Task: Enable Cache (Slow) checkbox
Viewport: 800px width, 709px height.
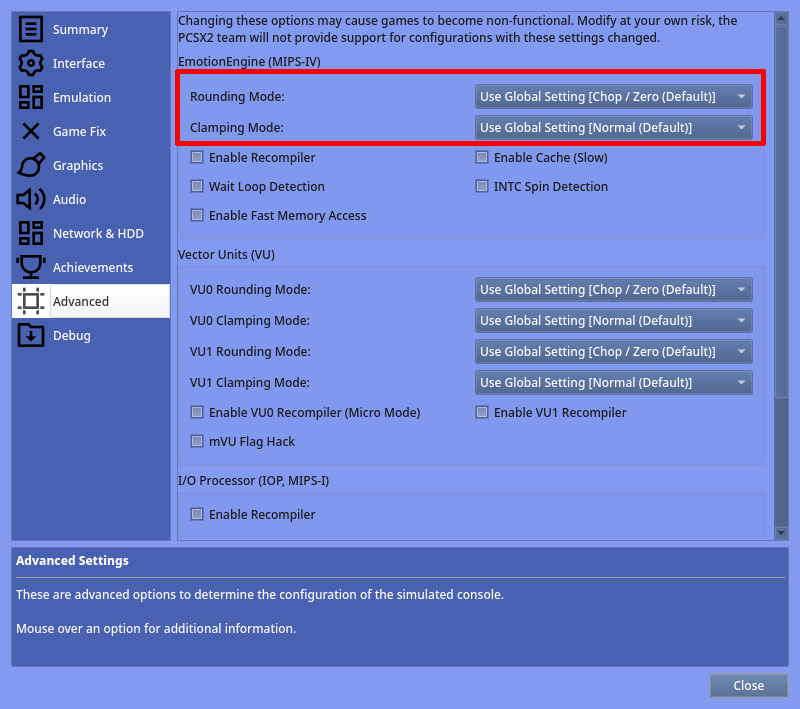Action: point(482,158)
